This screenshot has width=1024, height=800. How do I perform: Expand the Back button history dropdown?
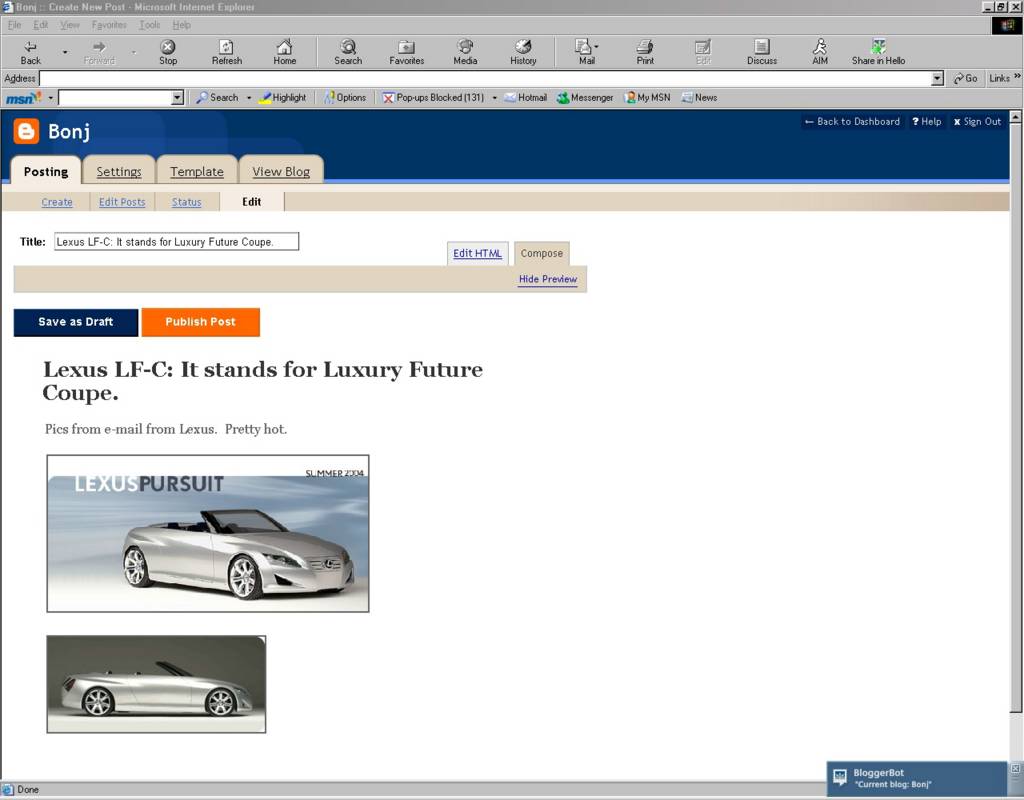coord(65,52)
